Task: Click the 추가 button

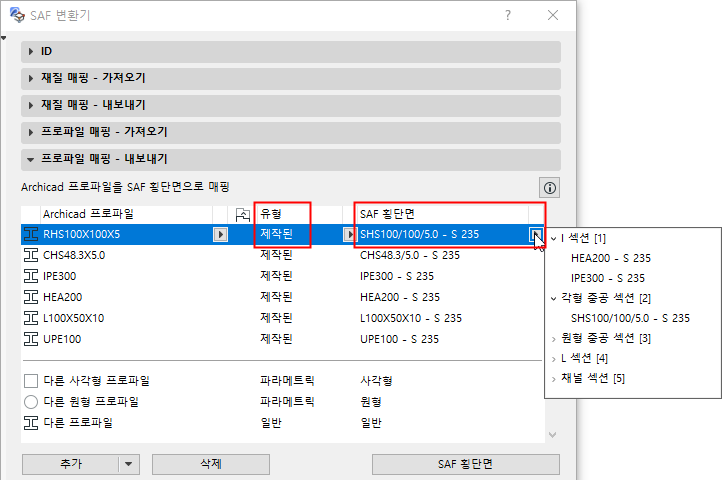Action: coord(70,464)
